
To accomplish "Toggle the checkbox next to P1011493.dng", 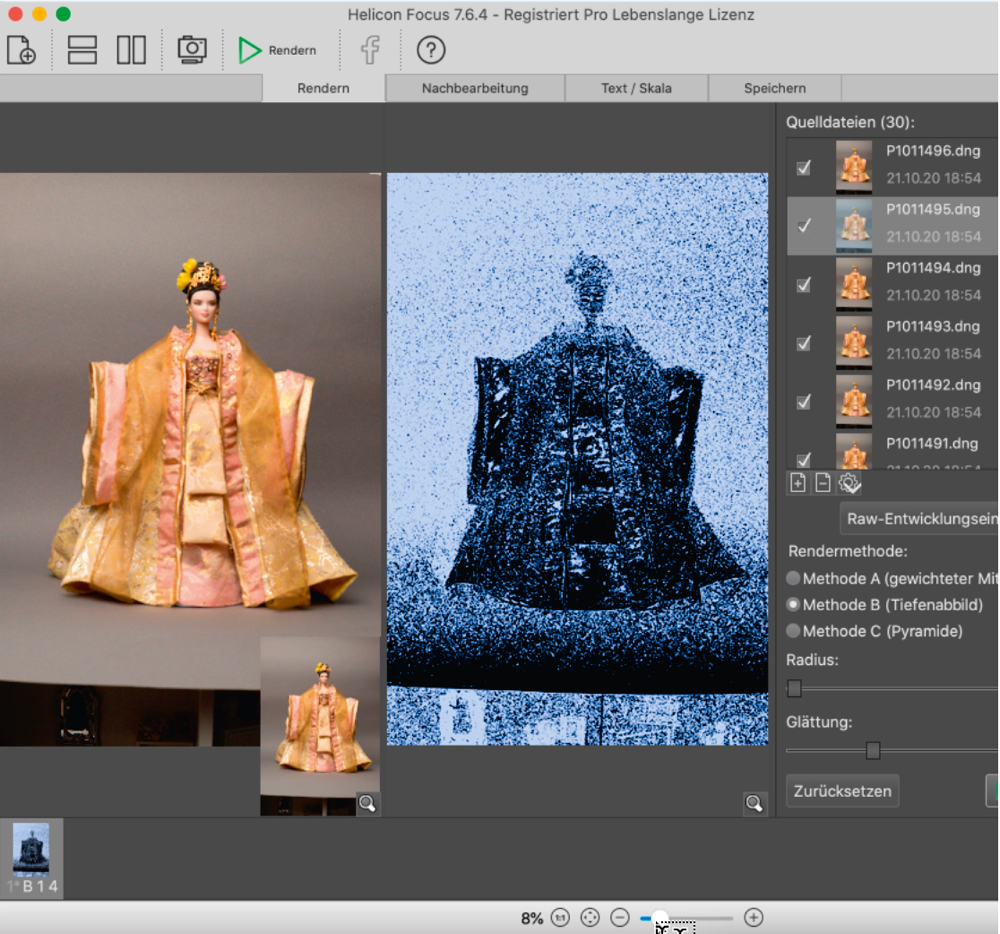I will 804,343.
